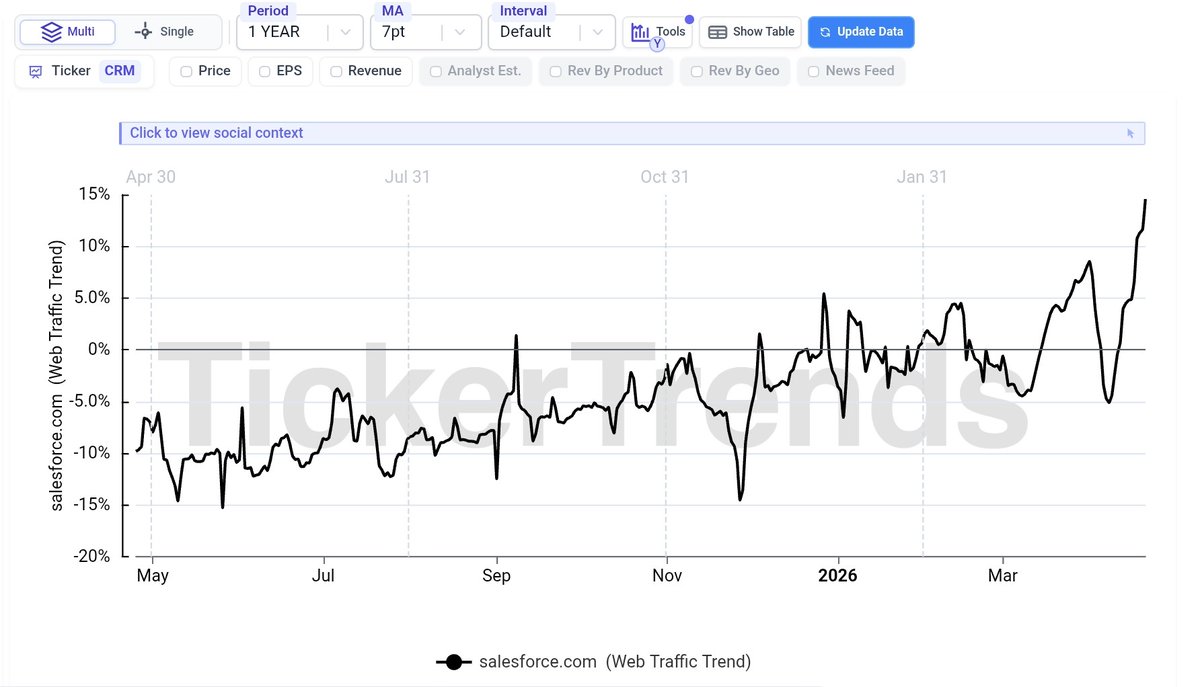The image size is (1200, 687).
Task: Click the -5.0% y-axis label
Action: (x=88, y=402)
